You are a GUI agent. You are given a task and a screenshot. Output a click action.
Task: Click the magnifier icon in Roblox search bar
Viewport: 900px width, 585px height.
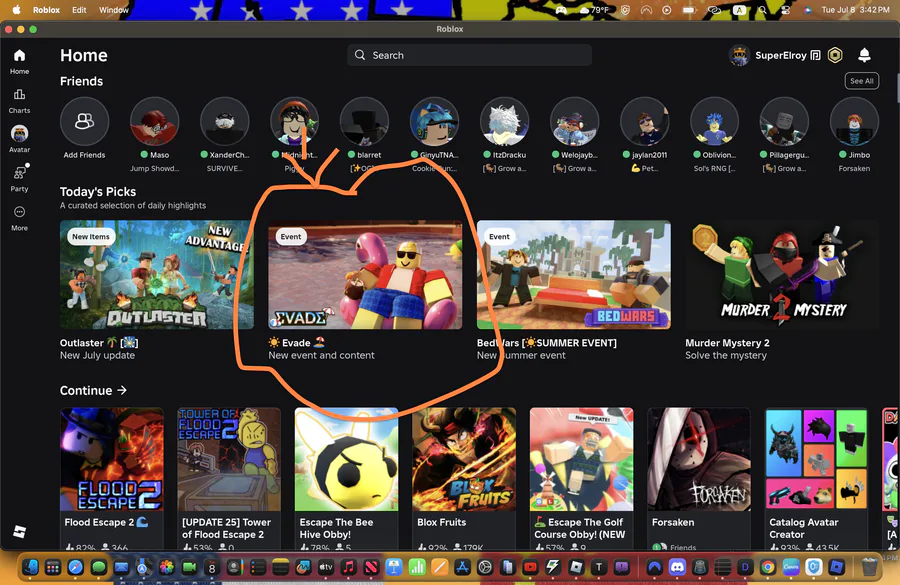360,55
